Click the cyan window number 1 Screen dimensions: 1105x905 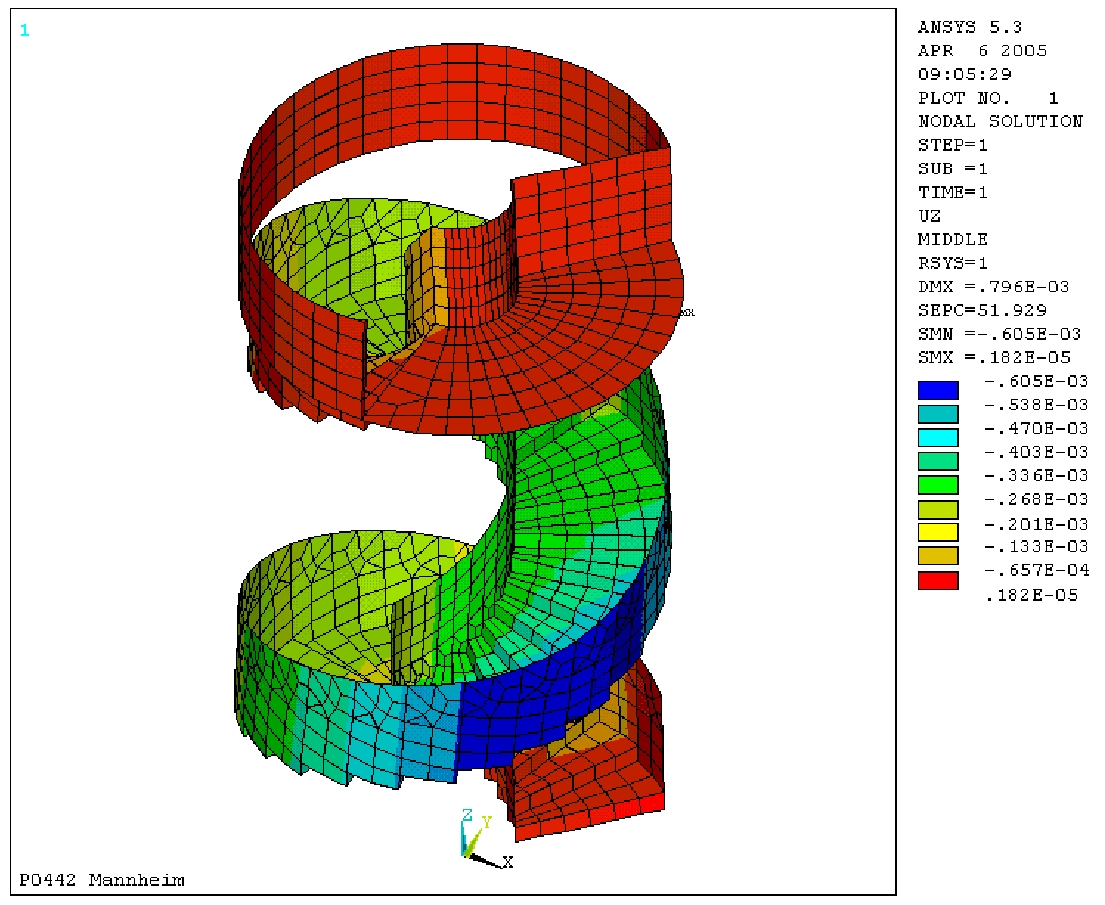pyautogui.click(x=25, y=31)
